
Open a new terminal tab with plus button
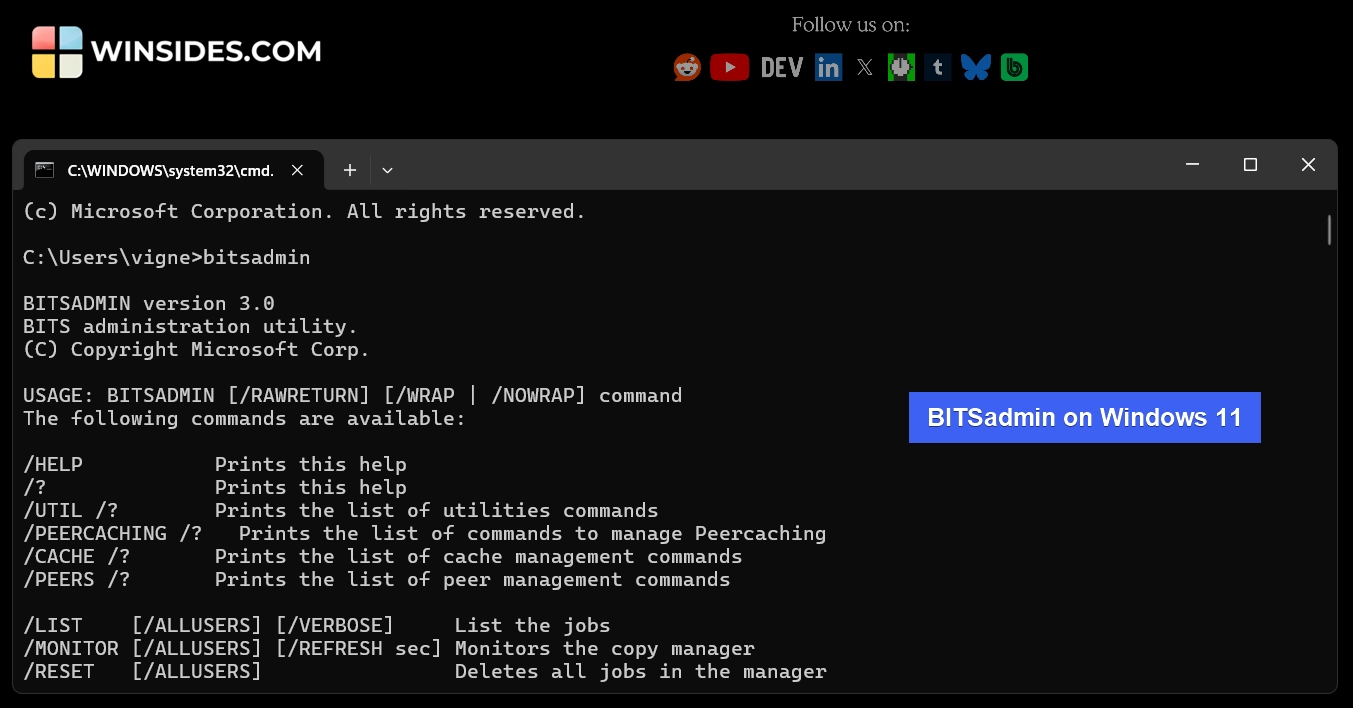tap(350, 170)
